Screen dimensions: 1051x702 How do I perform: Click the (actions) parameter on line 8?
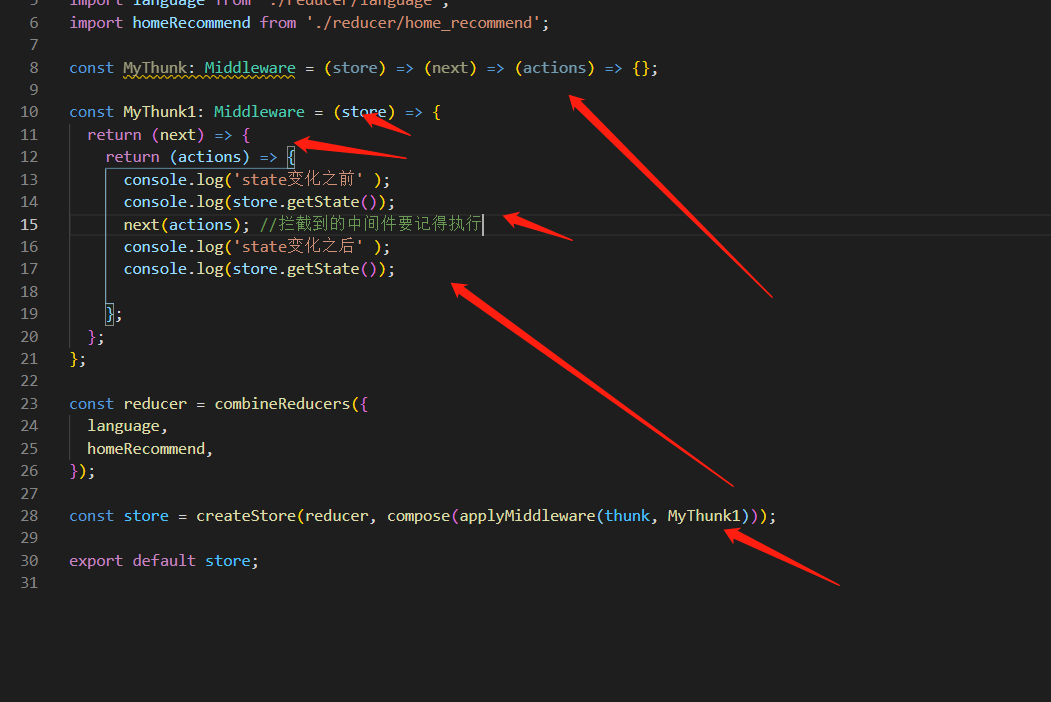pos(554,68)
